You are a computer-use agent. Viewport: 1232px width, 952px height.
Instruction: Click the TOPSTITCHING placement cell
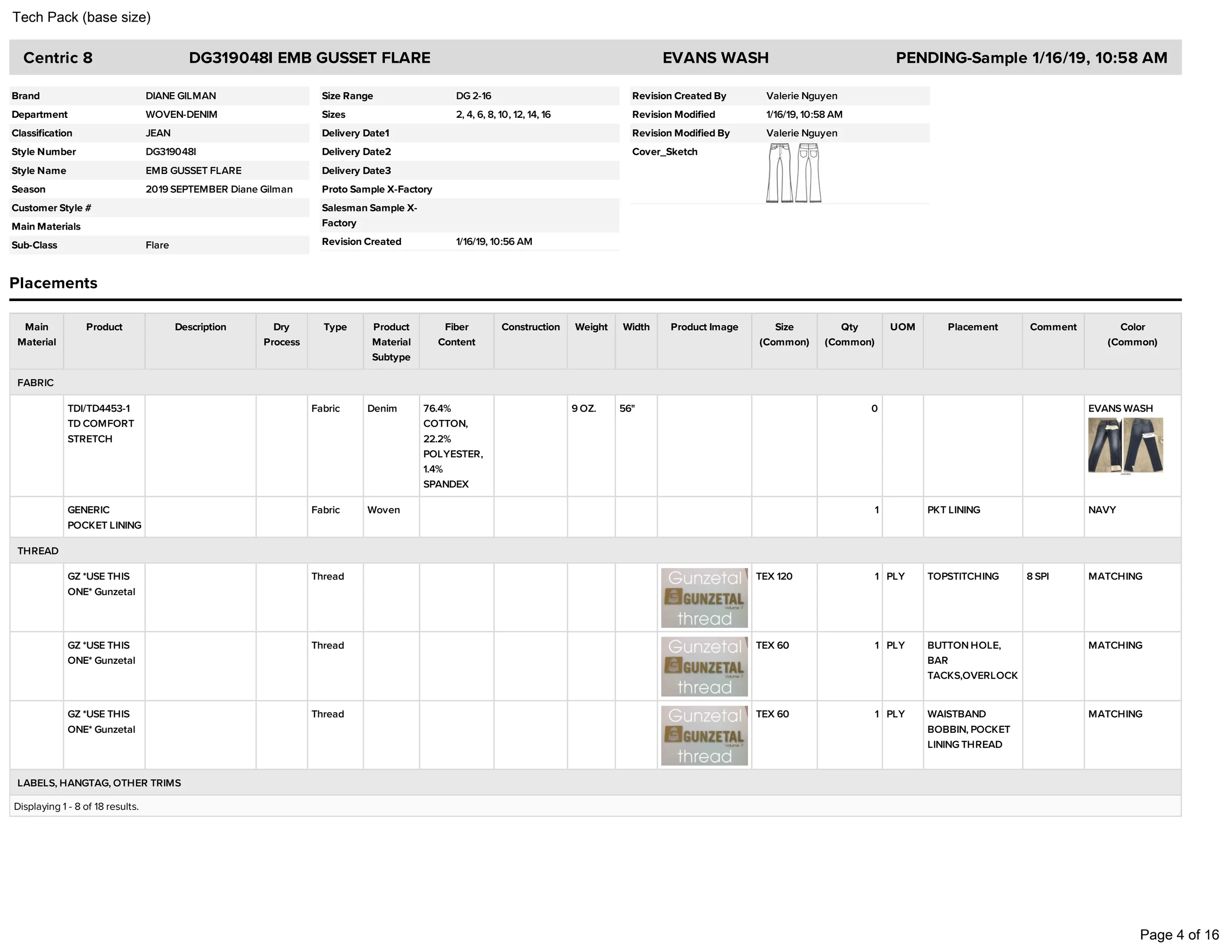pos(972,598)
